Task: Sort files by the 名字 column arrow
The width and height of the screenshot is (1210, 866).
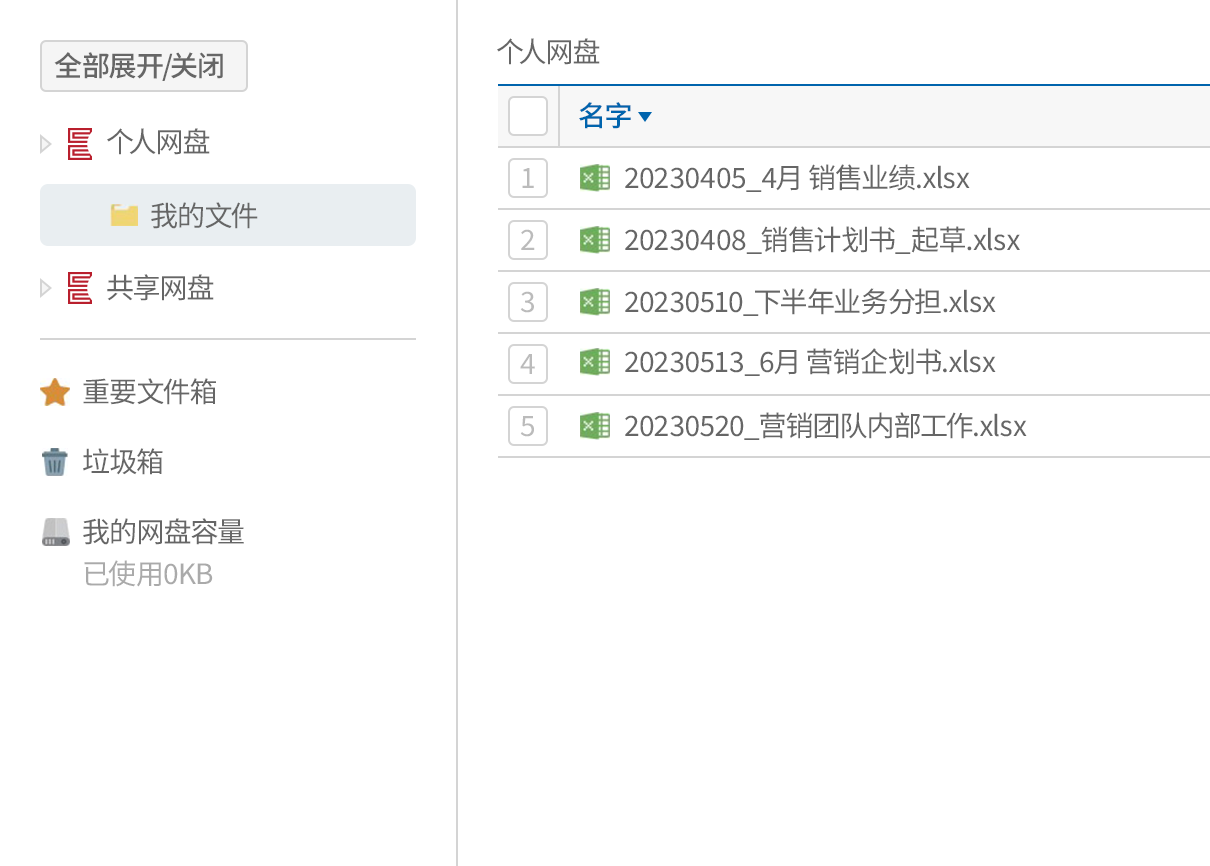Action: pos(645,117)
